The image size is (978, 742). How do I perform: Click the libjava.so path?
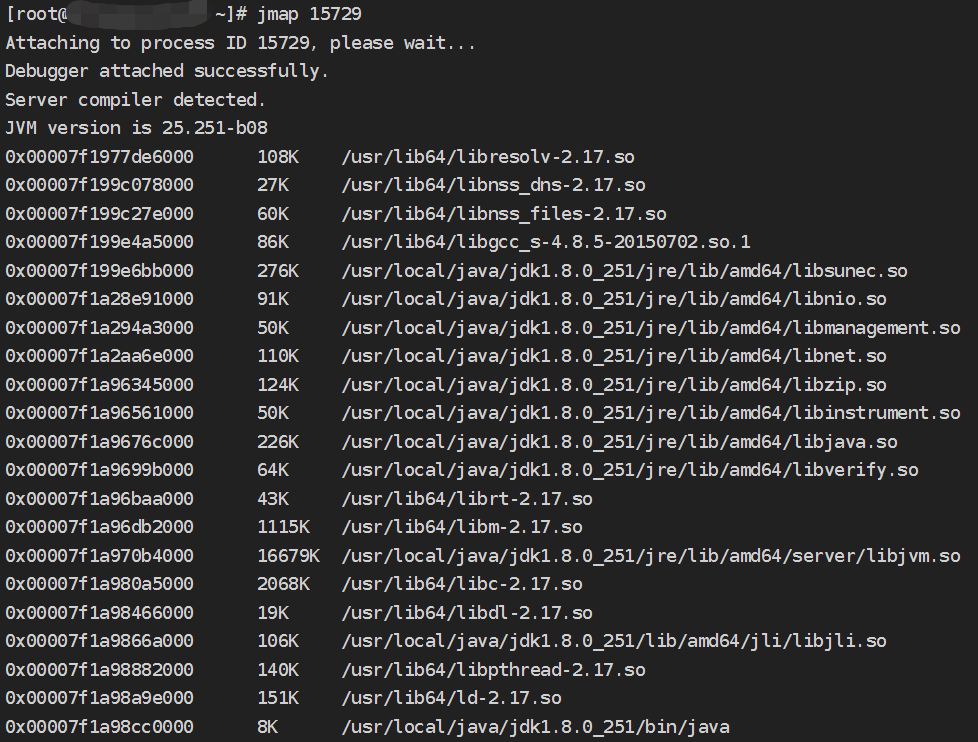point(619,442)
